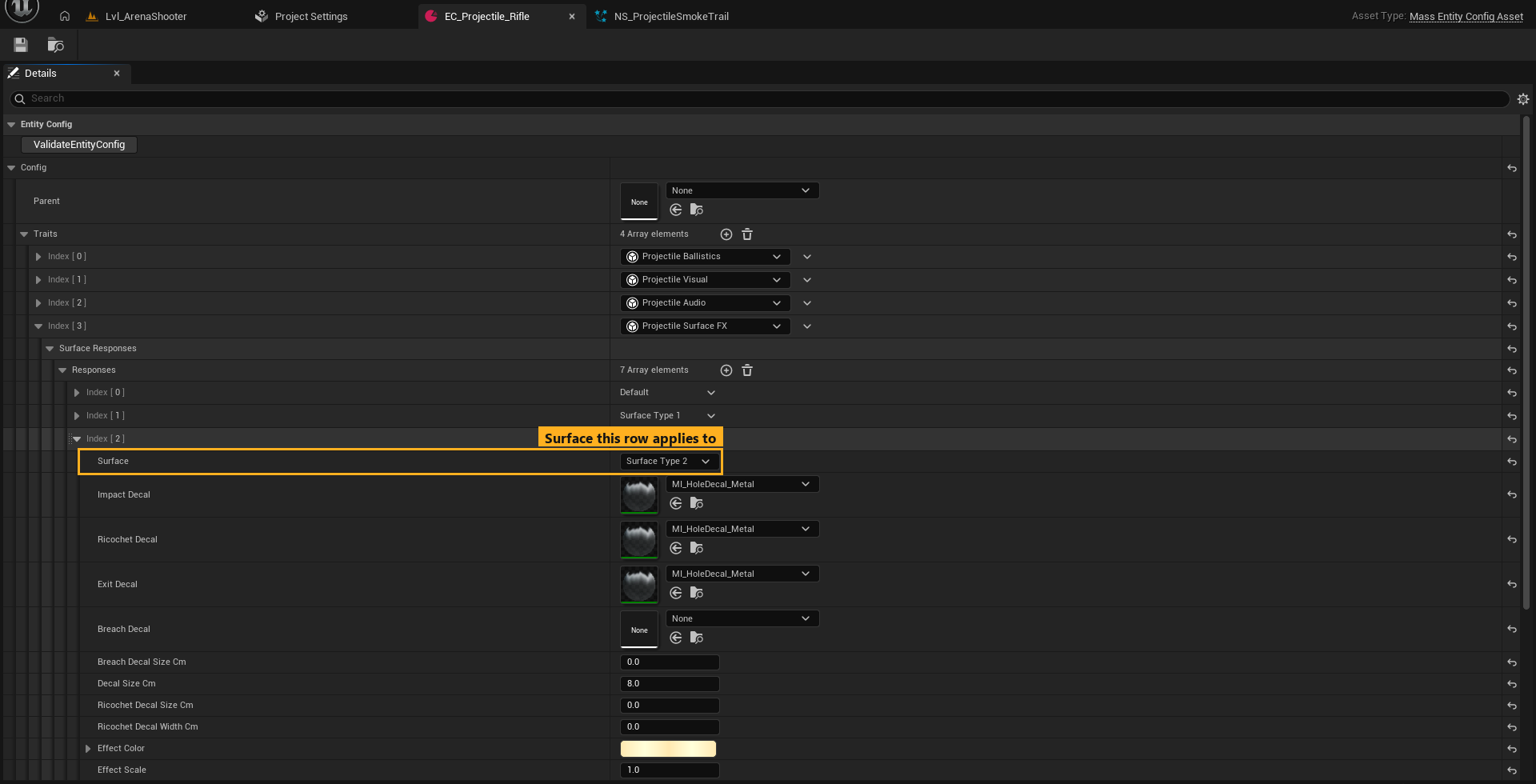
Task: Open Impact Decal material dropdown
Action: pos(742,485)
